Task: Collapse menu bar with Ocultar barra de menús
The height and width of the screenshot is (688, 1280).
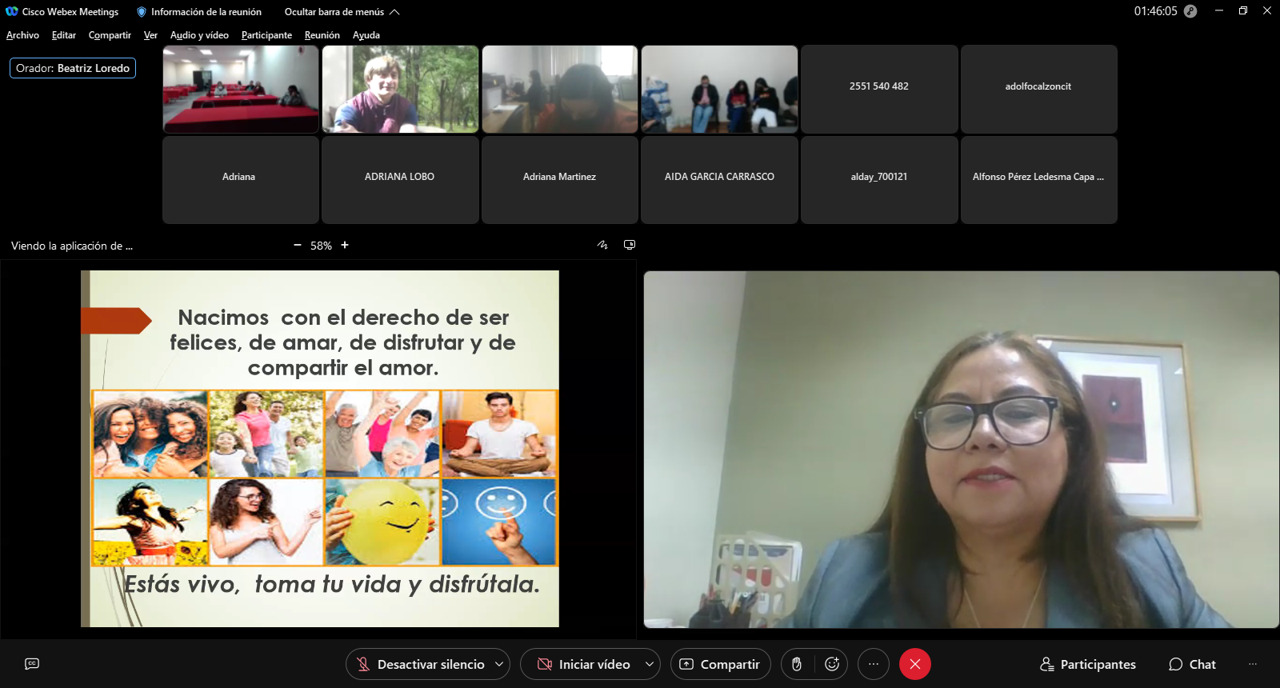Action: click(x=342, y=12)
